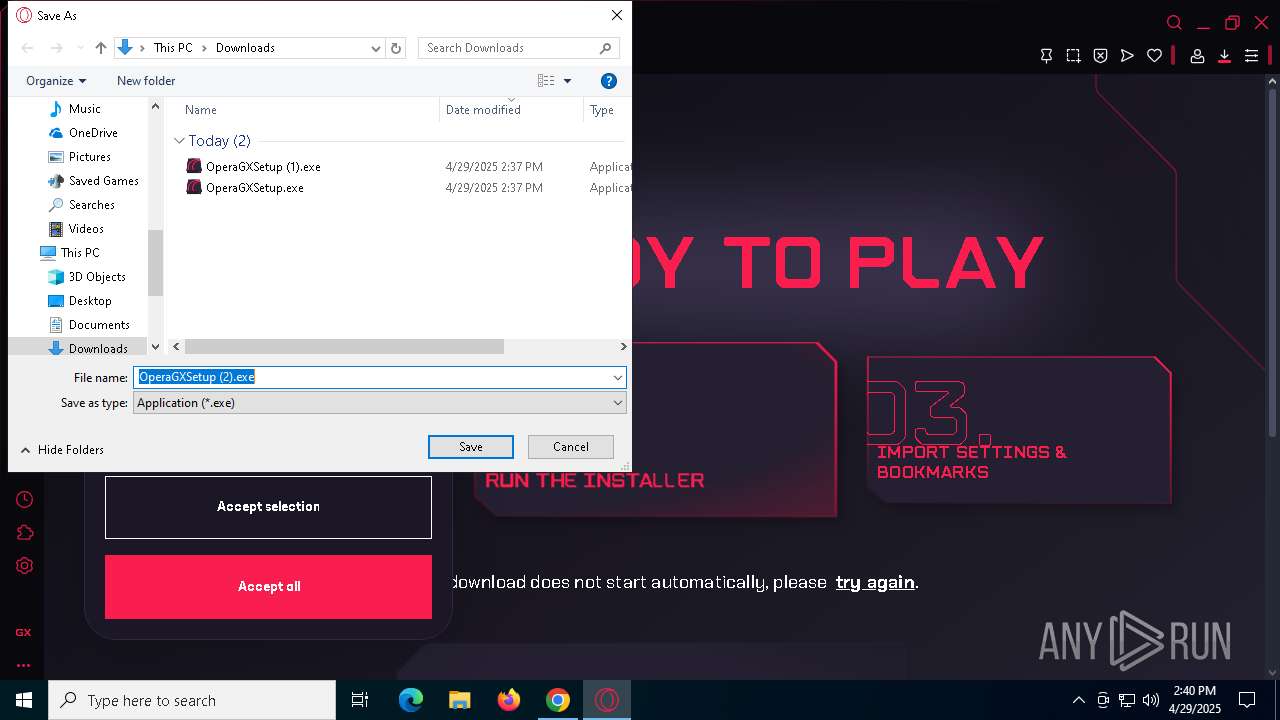Open sidebar three-dots more menu
Viewport: 1280px width, 720px height.
23,665
